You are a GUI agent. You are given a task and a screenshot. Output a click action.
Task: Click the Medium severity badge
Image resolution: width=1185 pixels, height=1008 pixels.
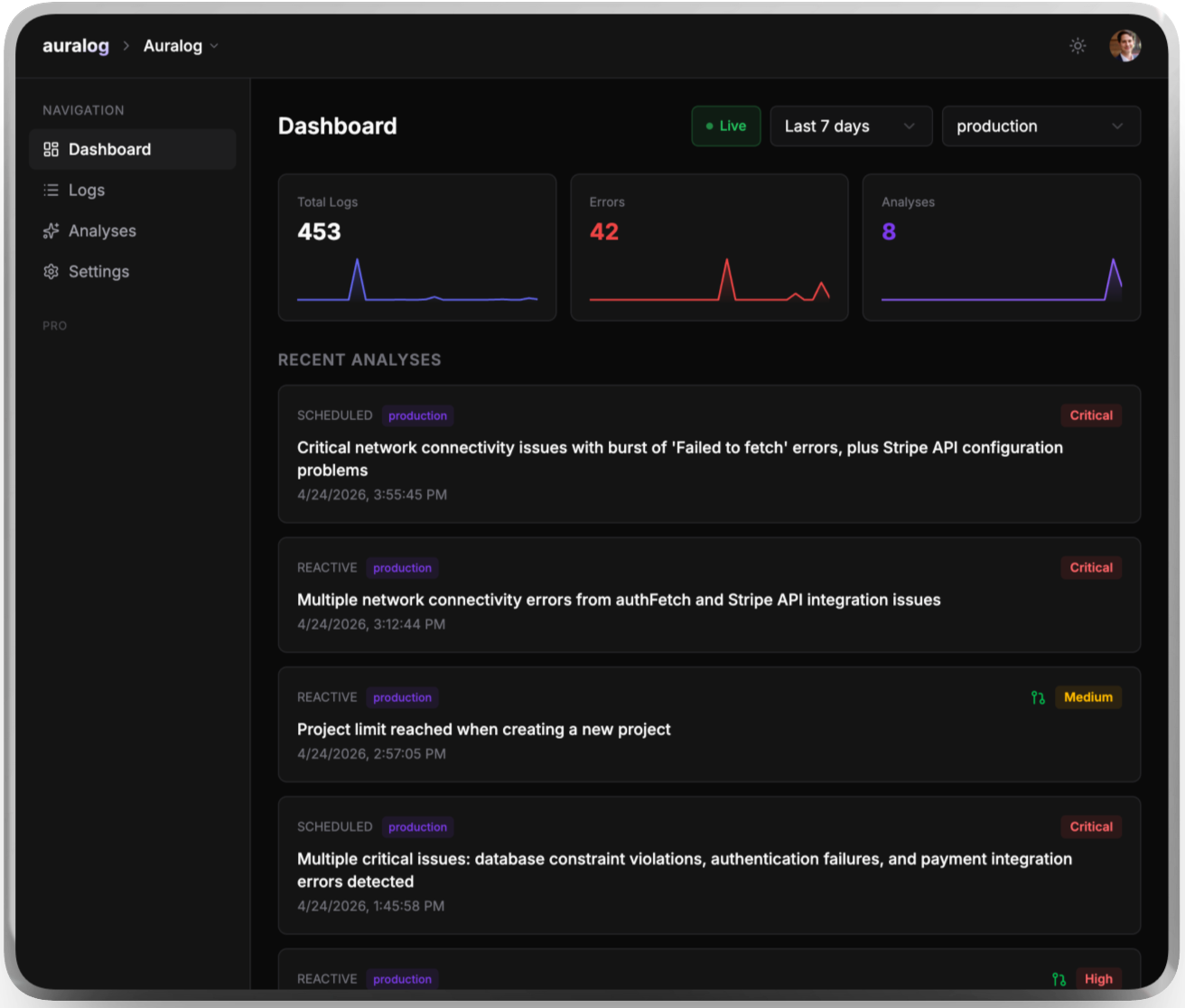pyautogui.click(x=1088, y=697)
